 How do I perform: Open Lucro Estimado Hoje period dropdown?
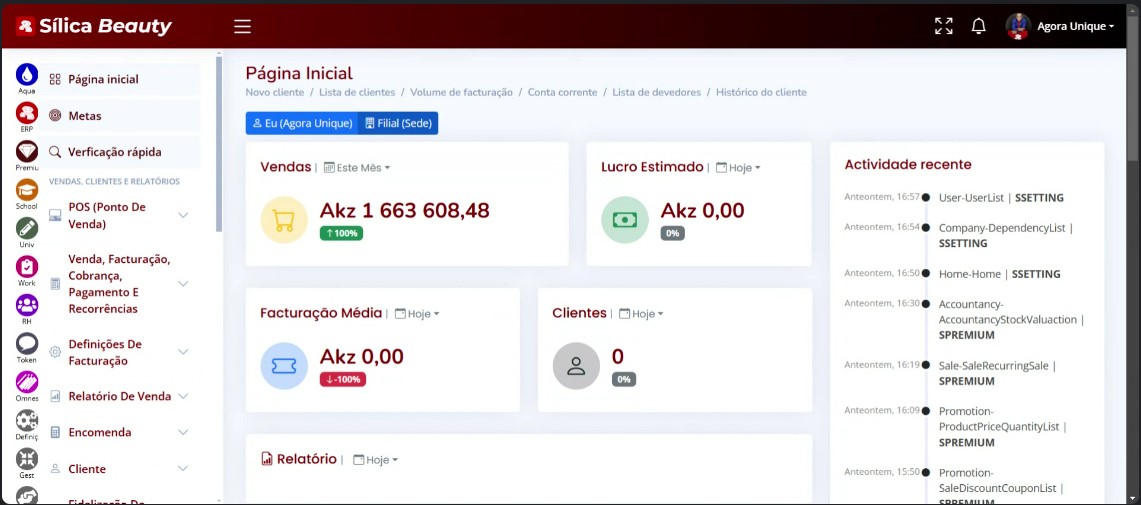click(738, 167)
